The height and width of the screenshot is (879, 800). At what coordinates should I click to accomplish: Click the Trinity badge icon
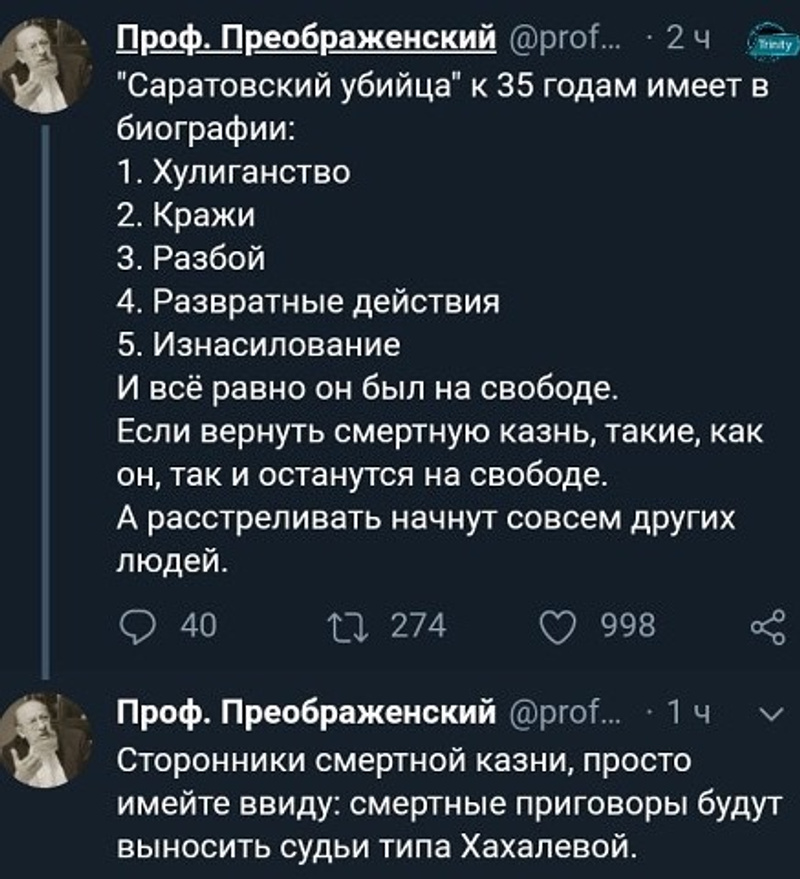pos(768,43)
